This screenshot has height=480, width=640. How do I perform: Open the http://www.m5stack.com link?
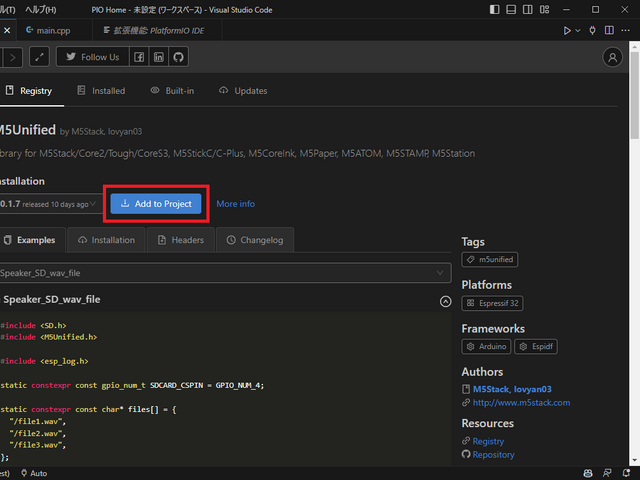point(521,402)
